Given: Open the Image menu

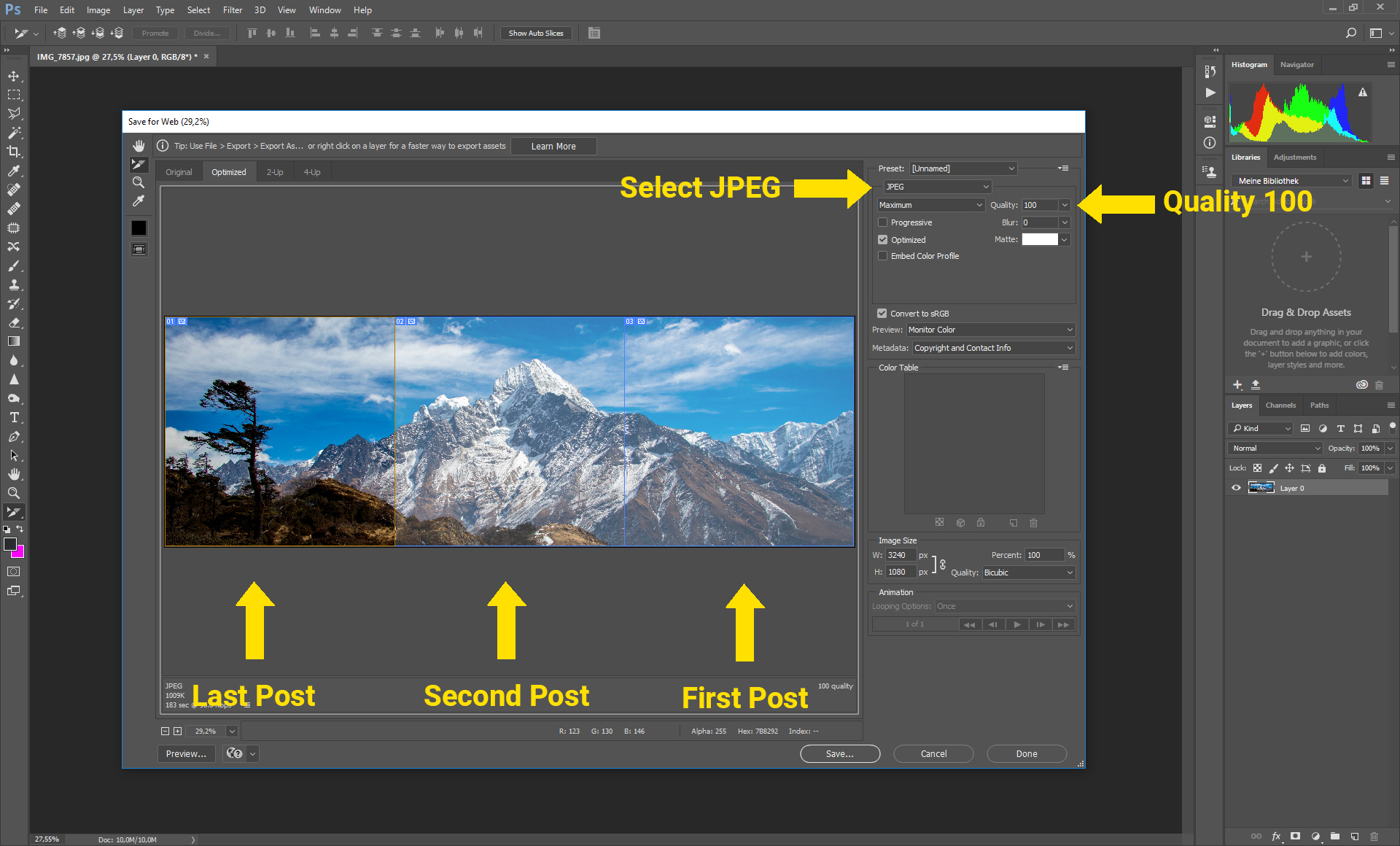Looking at the screenshot, I should tap(98, 10).
